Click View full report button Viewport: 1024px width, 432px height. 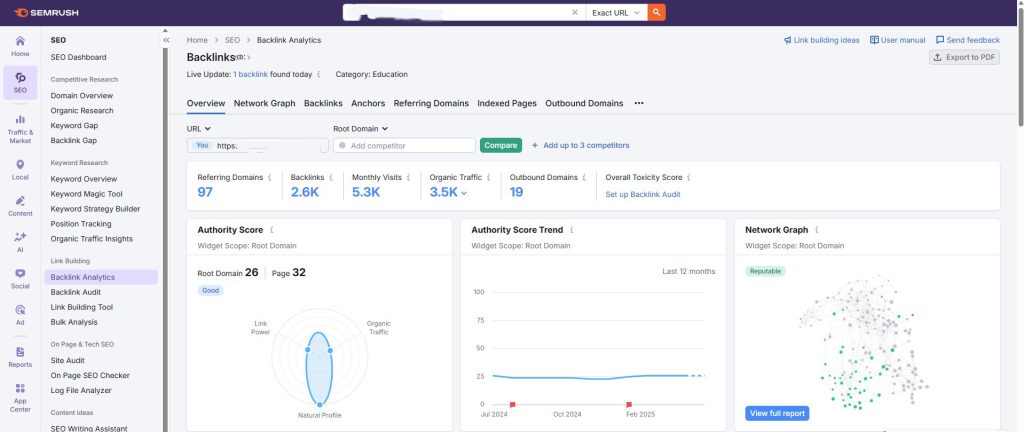777,413
